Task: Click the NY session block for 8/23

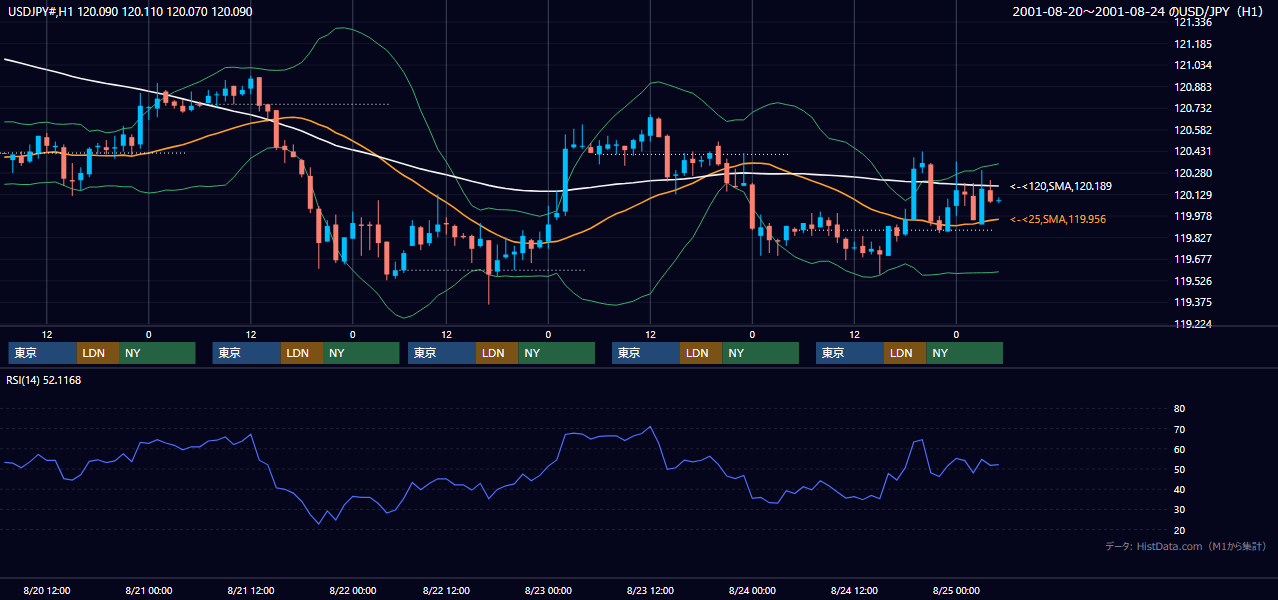Action: tap(761, 353)
